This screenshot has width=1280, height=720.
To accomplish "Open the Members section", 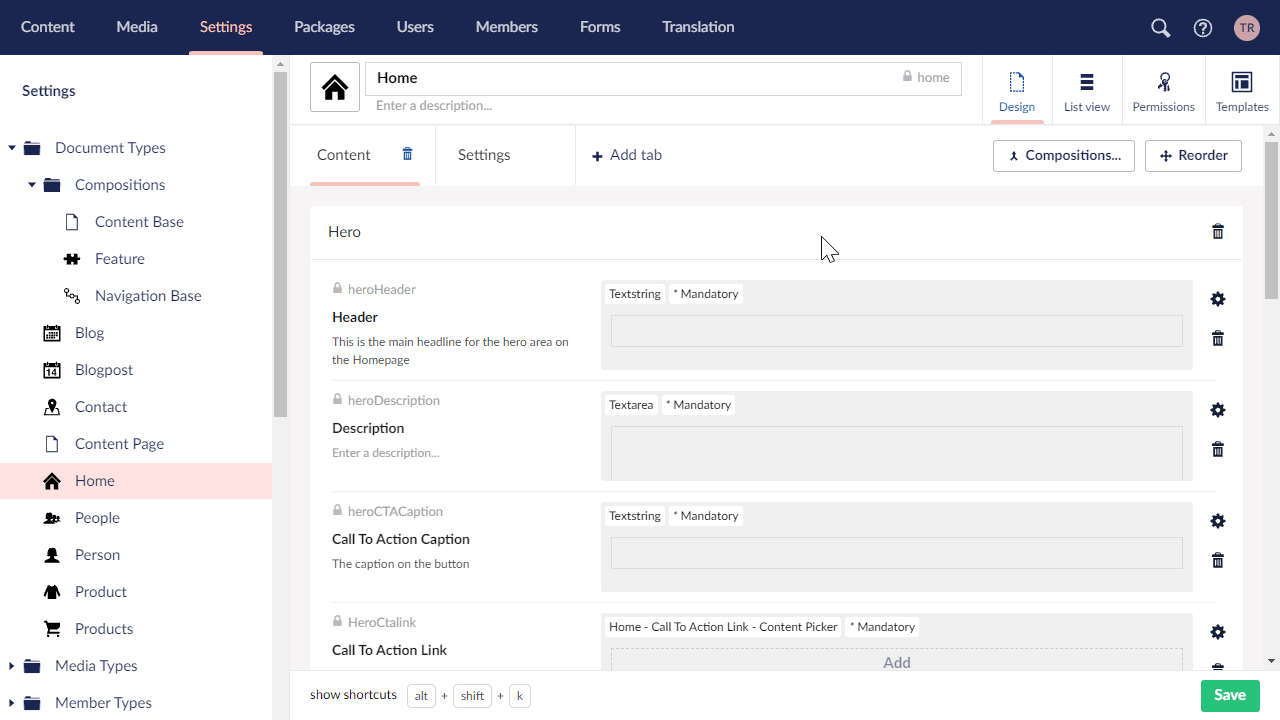I will click(507, 27).
